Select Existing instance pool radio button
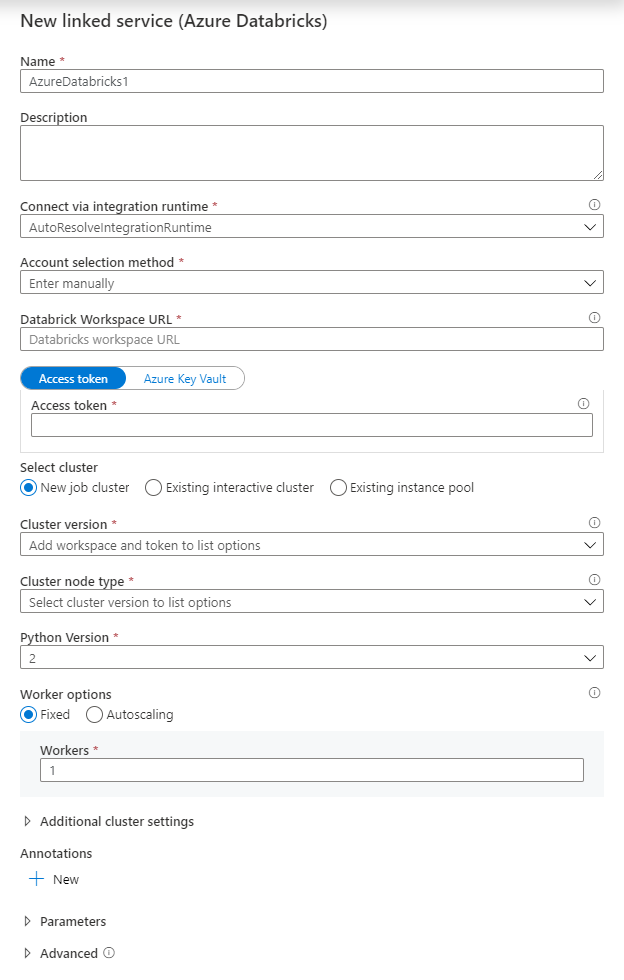 coord(338,488)
